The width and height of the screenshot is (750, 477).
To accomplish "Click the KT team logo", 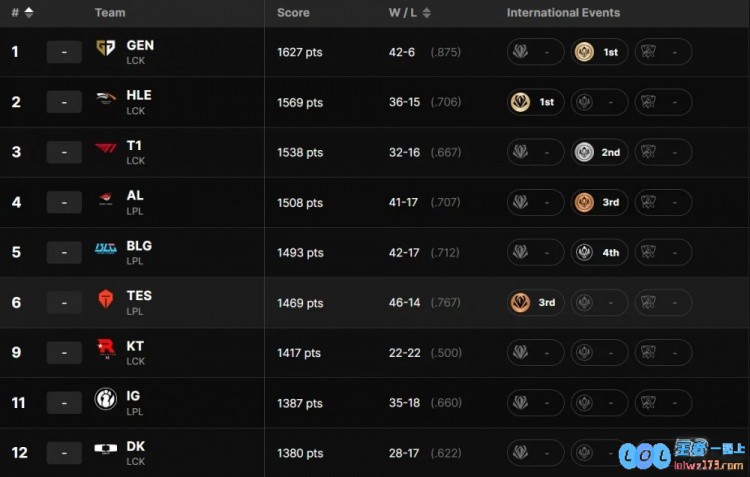I will click(x=105, y=349).
